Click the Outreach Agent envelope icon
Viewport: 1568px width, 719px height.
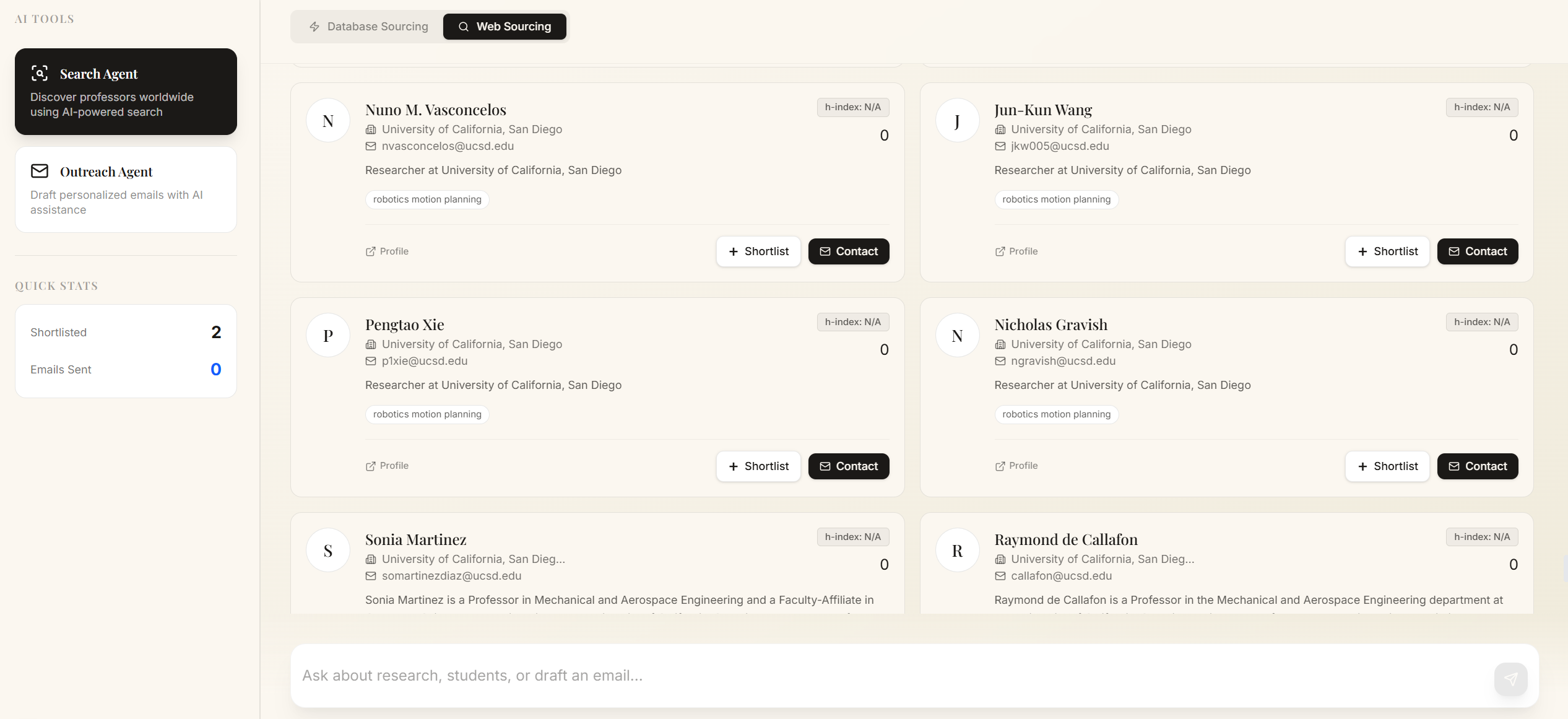point(40,171)
